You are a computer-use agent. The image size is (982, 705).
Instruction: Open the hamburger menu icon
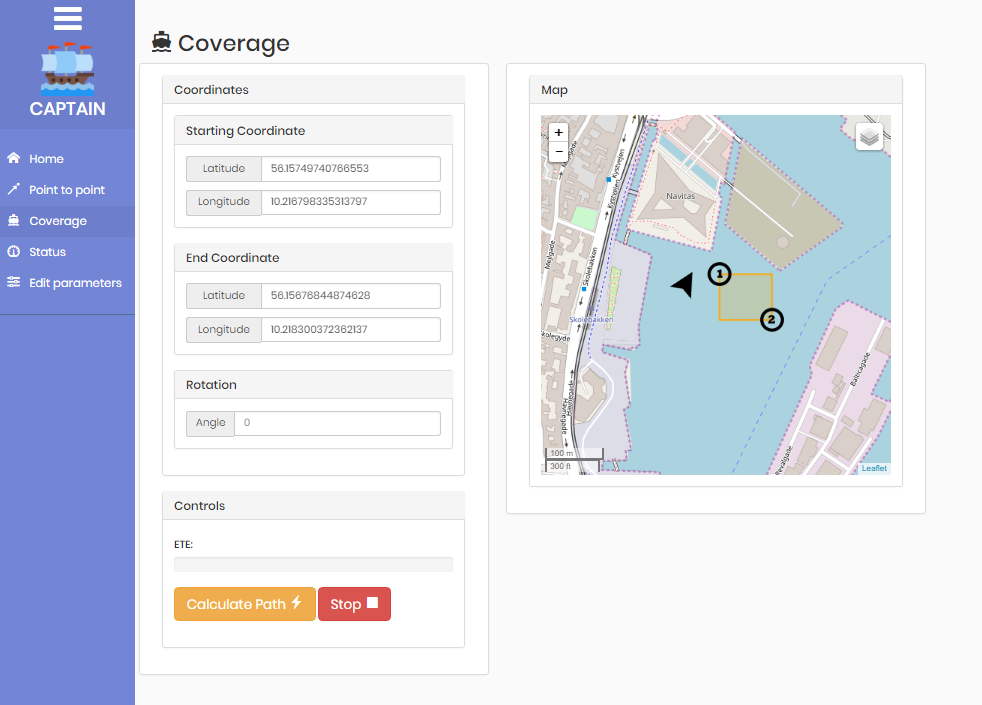(x=68, y=18)
